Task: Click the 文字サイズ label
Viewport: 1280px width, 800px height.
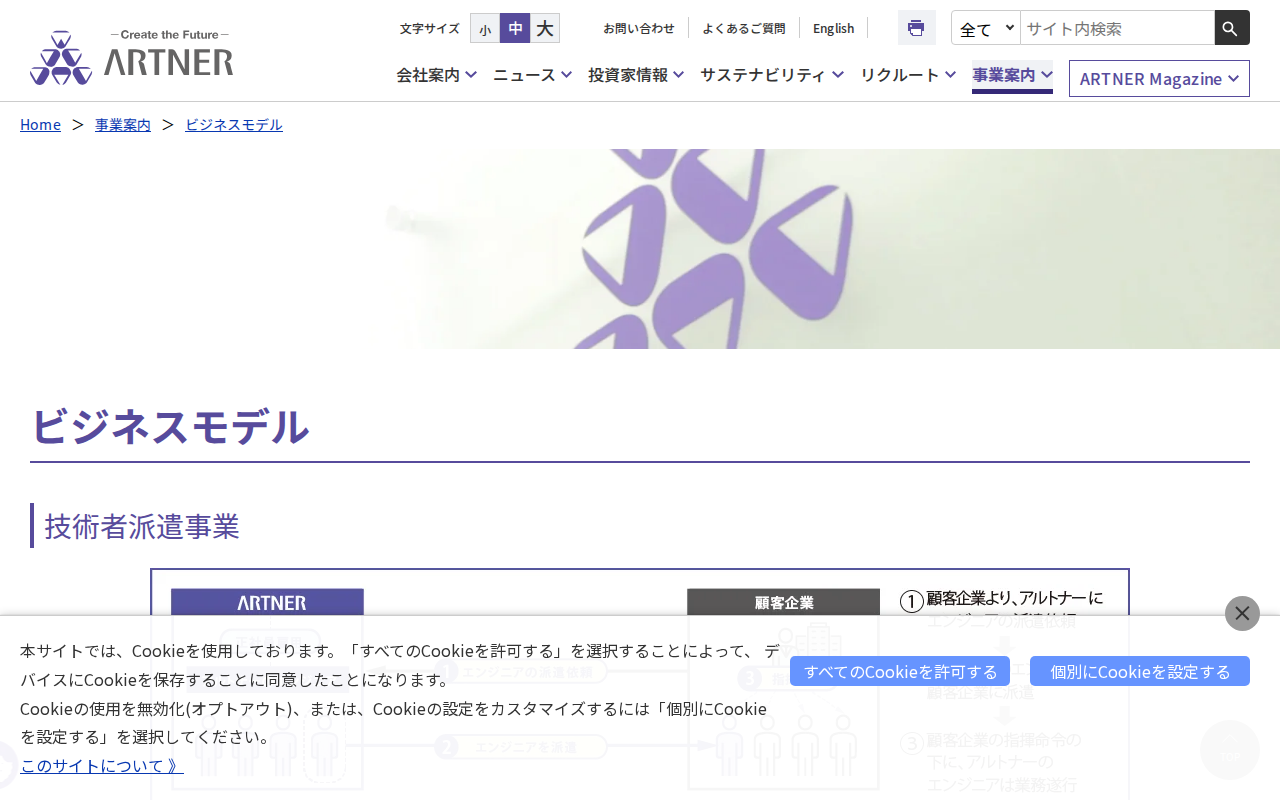Action: 430,28
